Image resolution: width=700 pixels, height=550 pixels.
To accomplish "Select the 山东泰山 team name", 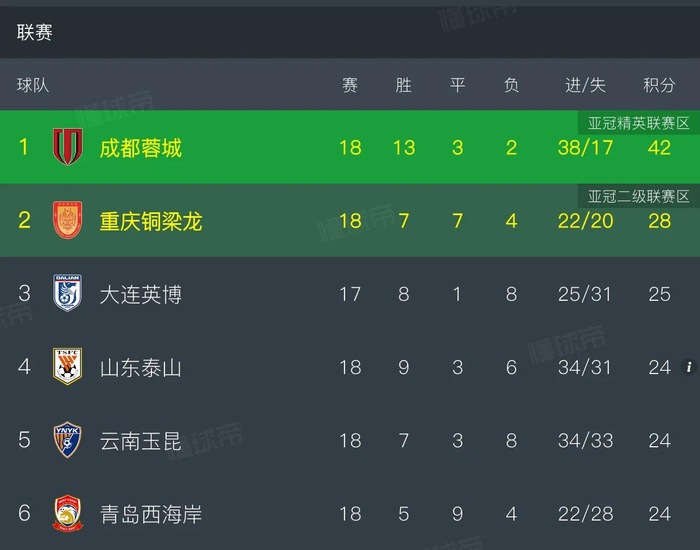I will tap(141, 367).
